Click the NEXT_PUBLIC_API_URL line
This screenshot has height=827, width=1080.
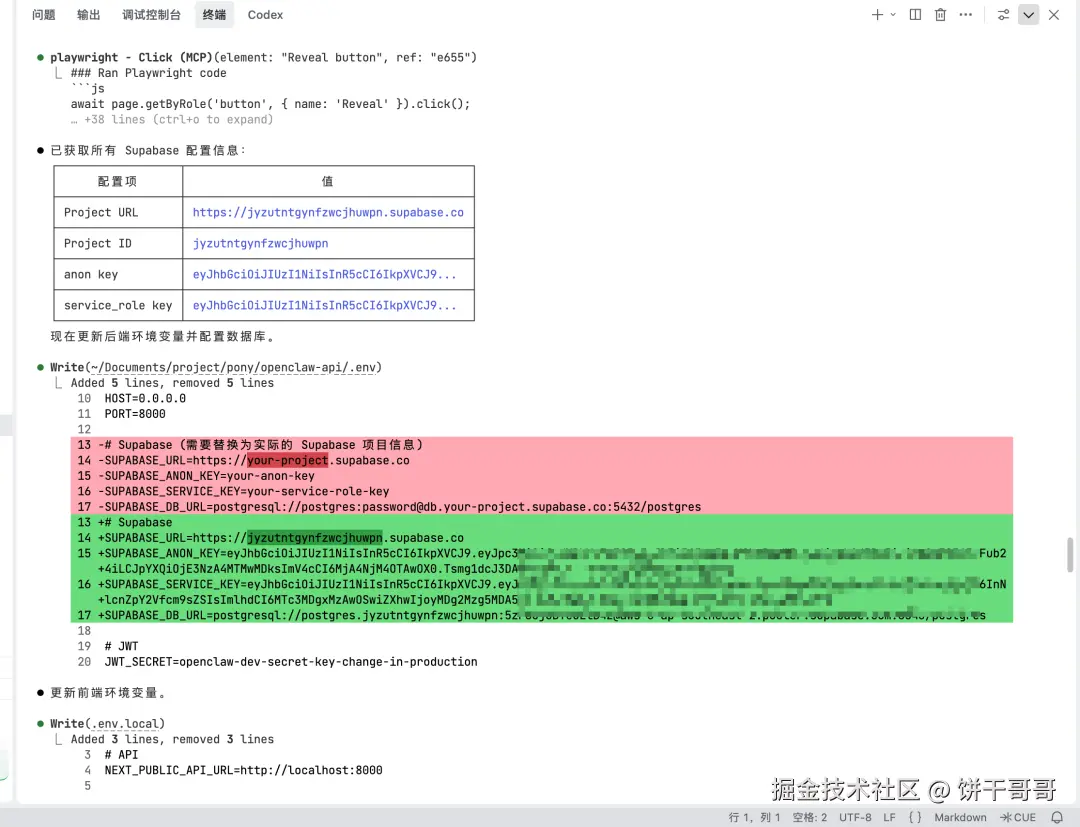[243, 770]
